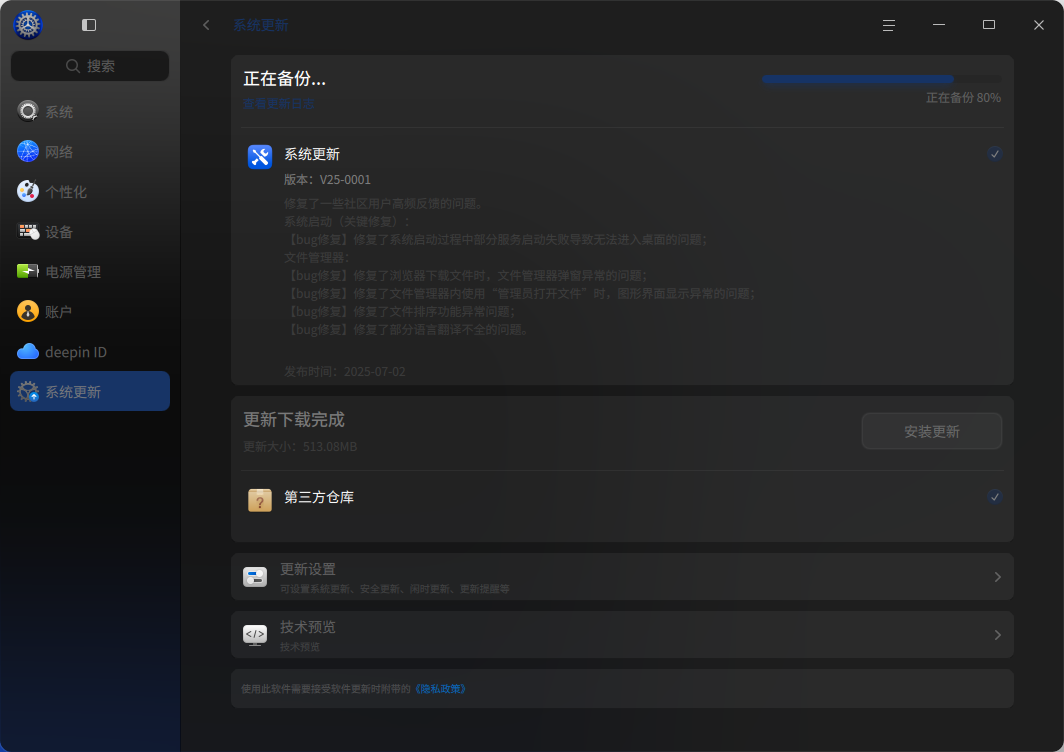The height and width of the screenshot is (752, 1064).
Task: Click the backup progress bar
Action: pyautogui.click(x=881, y=79)
